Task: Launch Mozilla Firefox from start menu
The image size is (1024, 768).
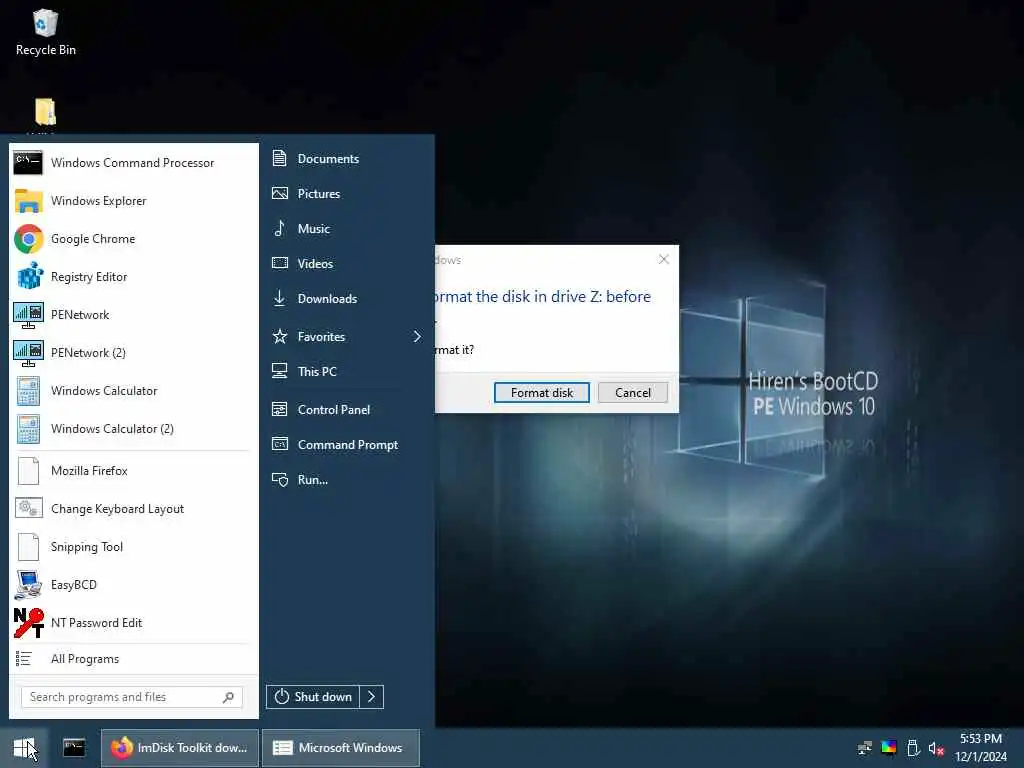Action: tap(134, 471)
